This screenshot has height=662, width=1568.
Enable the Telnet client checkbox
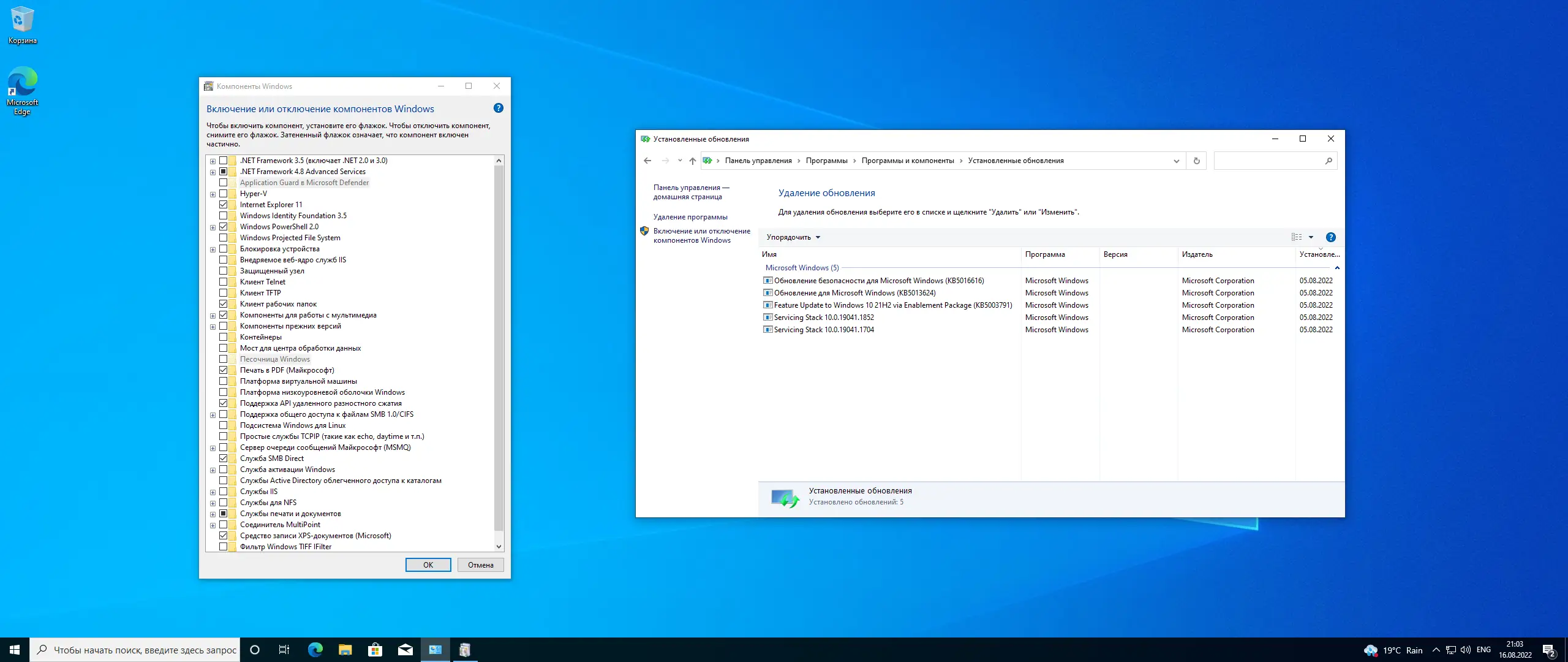(224, 282)
